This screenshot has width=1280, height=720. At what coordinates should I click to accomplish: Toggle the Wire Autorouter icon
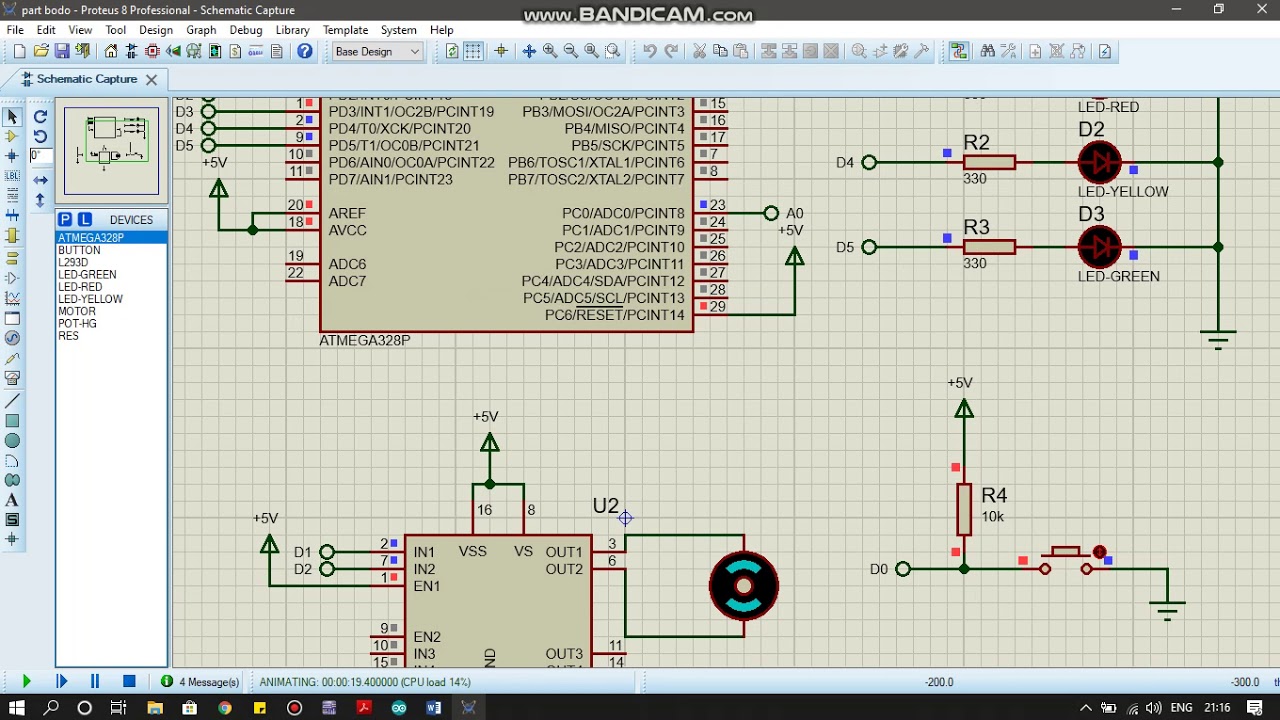click(x=959, y=51)
